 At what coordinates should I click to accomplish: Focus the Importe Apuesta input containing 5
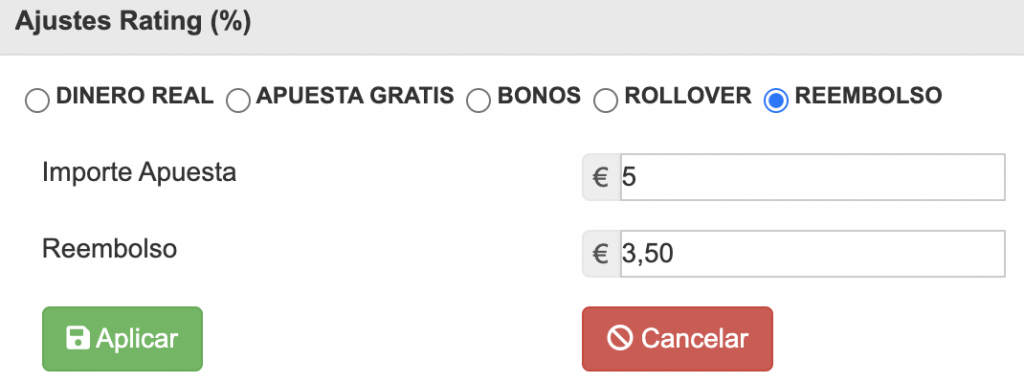812,177
